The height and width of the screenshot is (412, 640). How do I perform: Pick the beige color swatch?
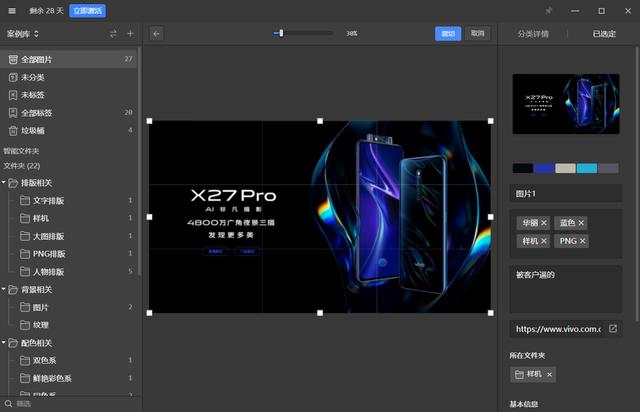coord(565,168)
